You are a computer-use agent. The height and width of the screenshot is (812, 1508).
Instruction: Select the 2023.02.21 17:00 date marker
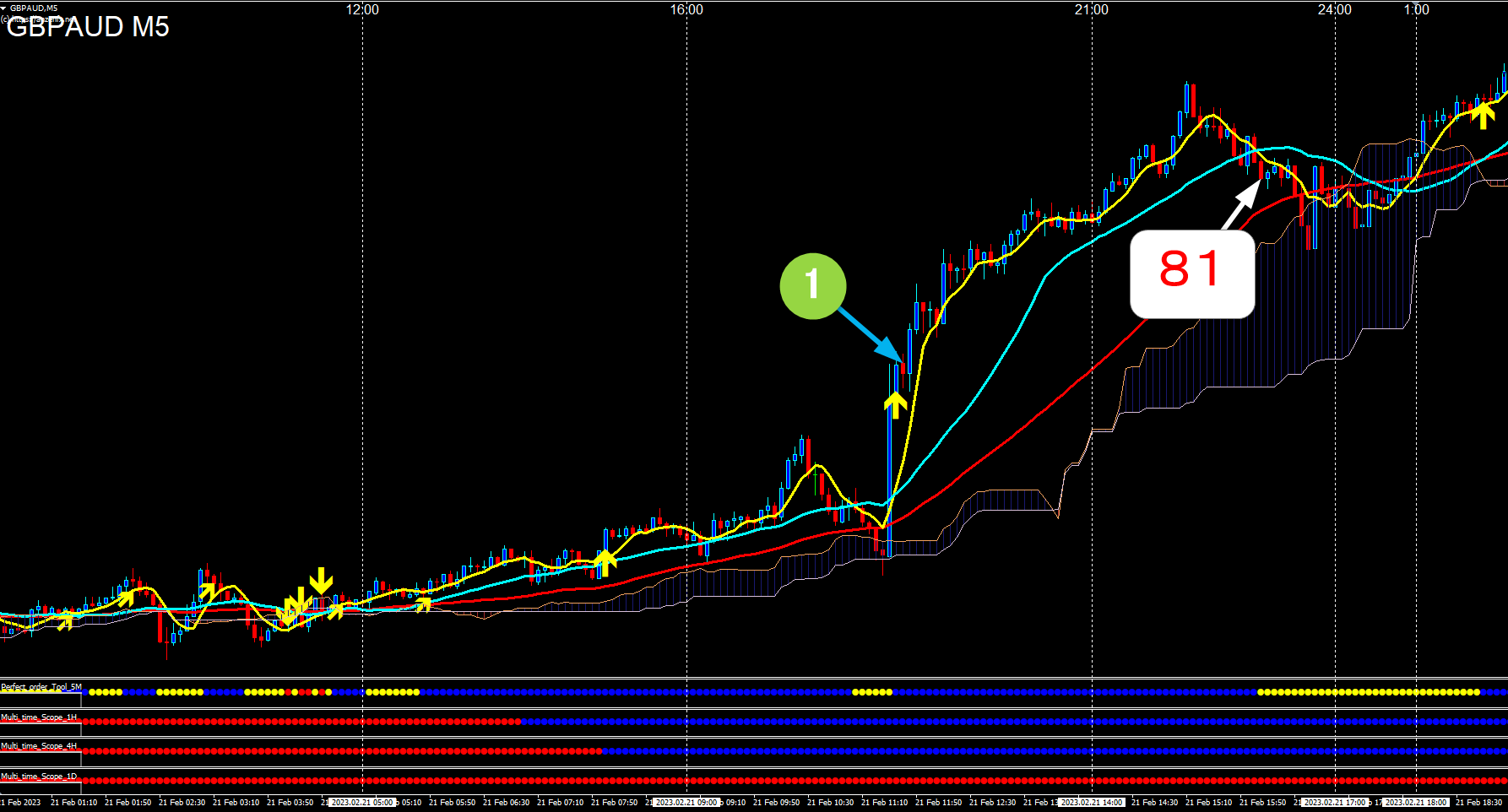[x=1335, y=803]
